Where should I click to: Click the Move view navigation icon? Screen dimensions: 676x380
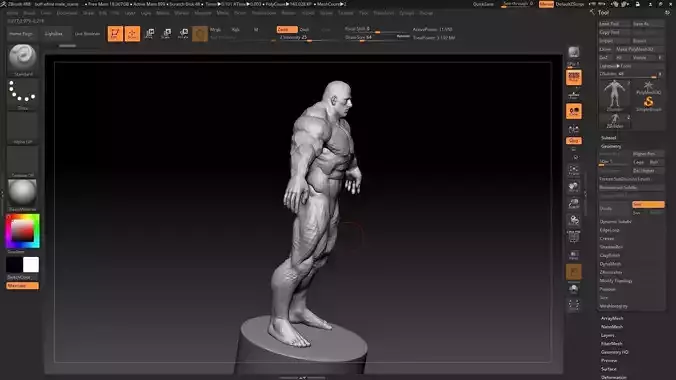click(x=573, y=186)
